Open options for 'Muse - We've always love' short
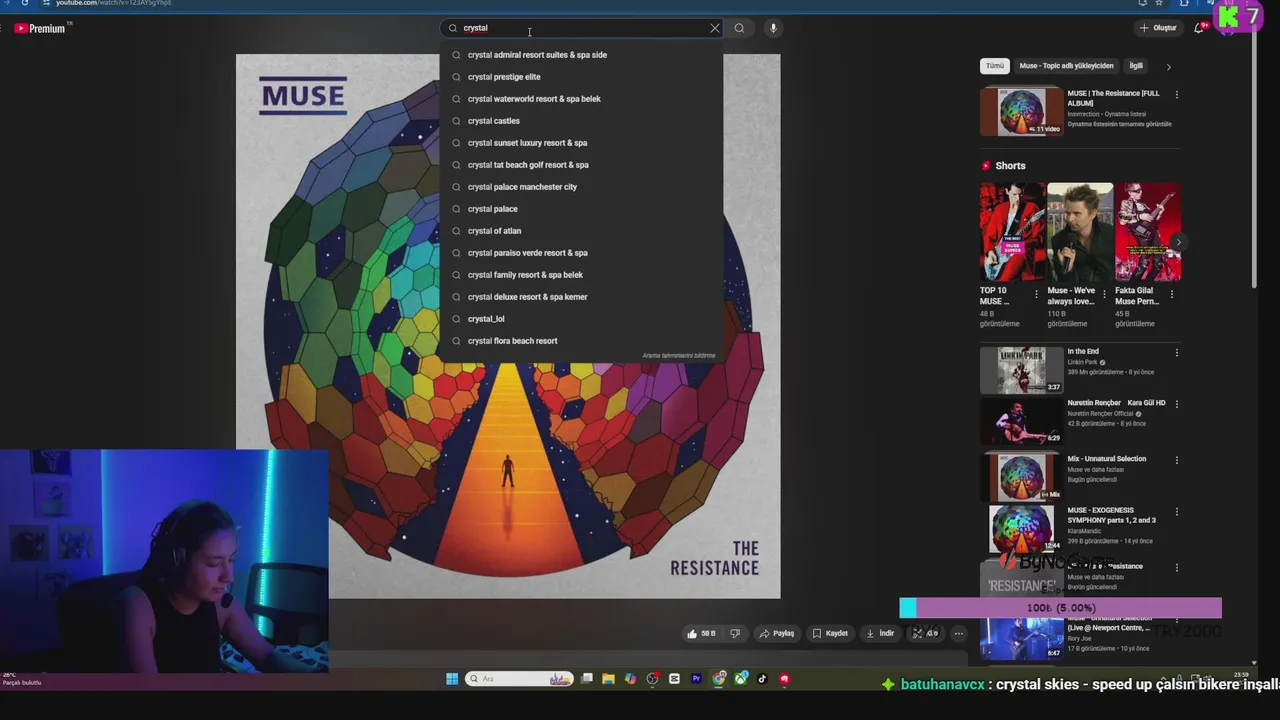 point(1105,295)
